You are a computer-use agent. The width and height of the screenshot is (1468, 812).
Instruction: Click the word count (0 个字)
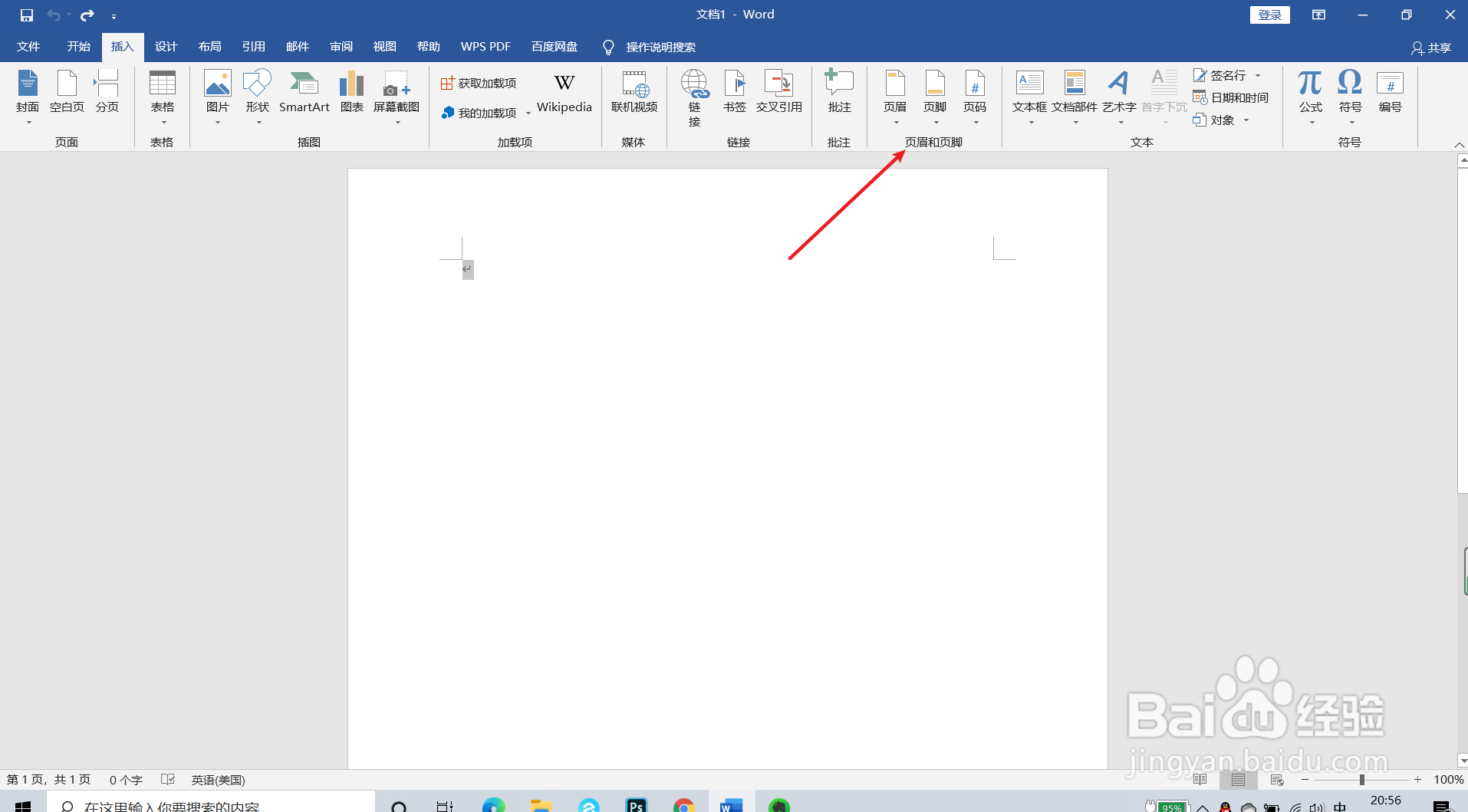[x=126, y=779]
